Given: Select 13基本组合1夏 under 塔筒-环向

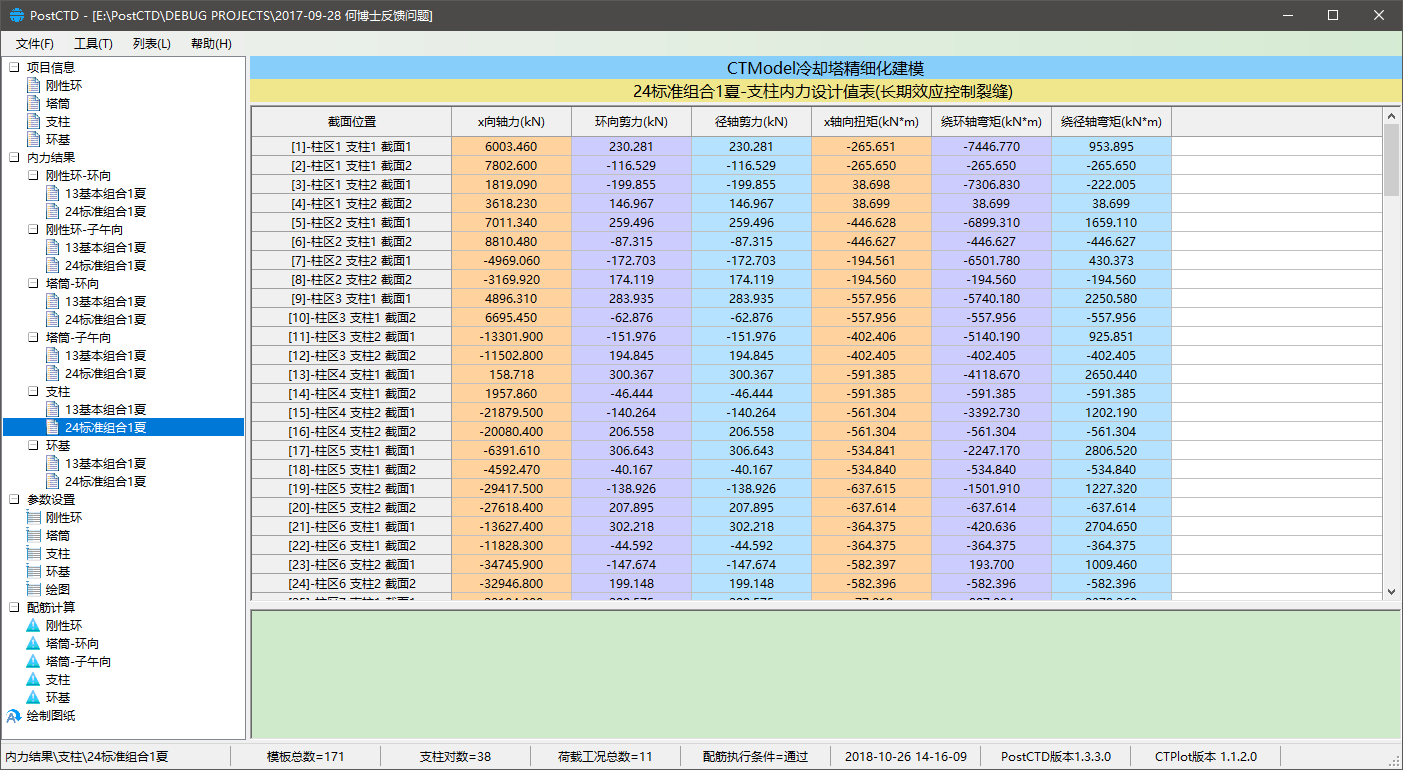Looking at the screenshot, I should point(106,302).
